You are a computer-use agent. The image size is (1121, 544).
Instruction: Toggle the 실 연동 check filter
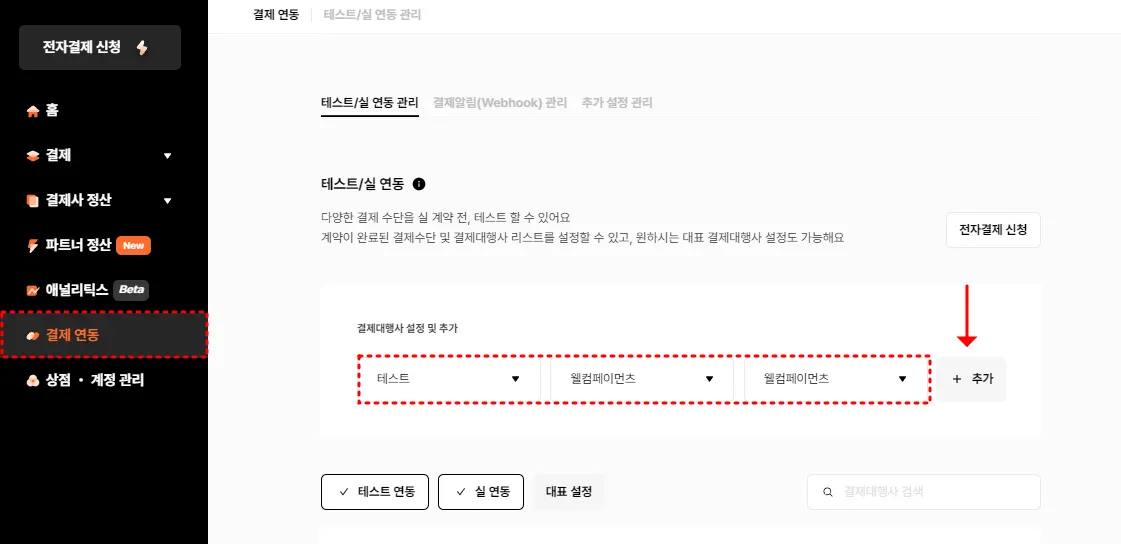pyautogui.click(x=481, y=492)
